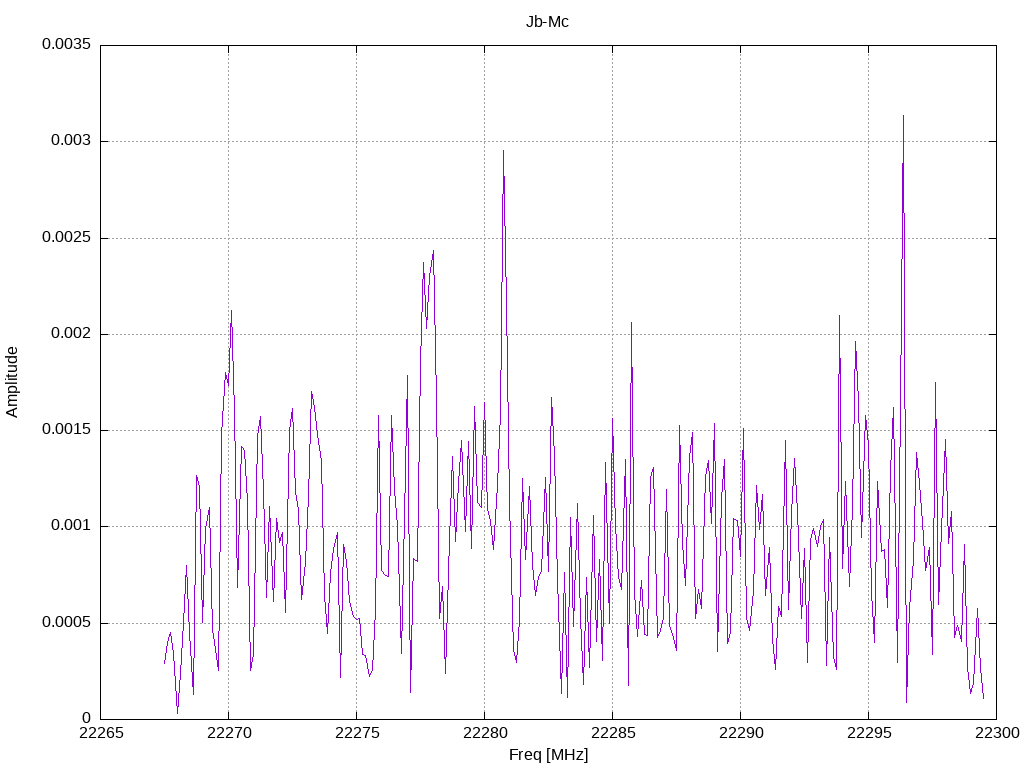Click the plot title Jb-Mc
The height and width of the screenshot is (768, 1024).
pyautogui.click(x=547, y=22)
